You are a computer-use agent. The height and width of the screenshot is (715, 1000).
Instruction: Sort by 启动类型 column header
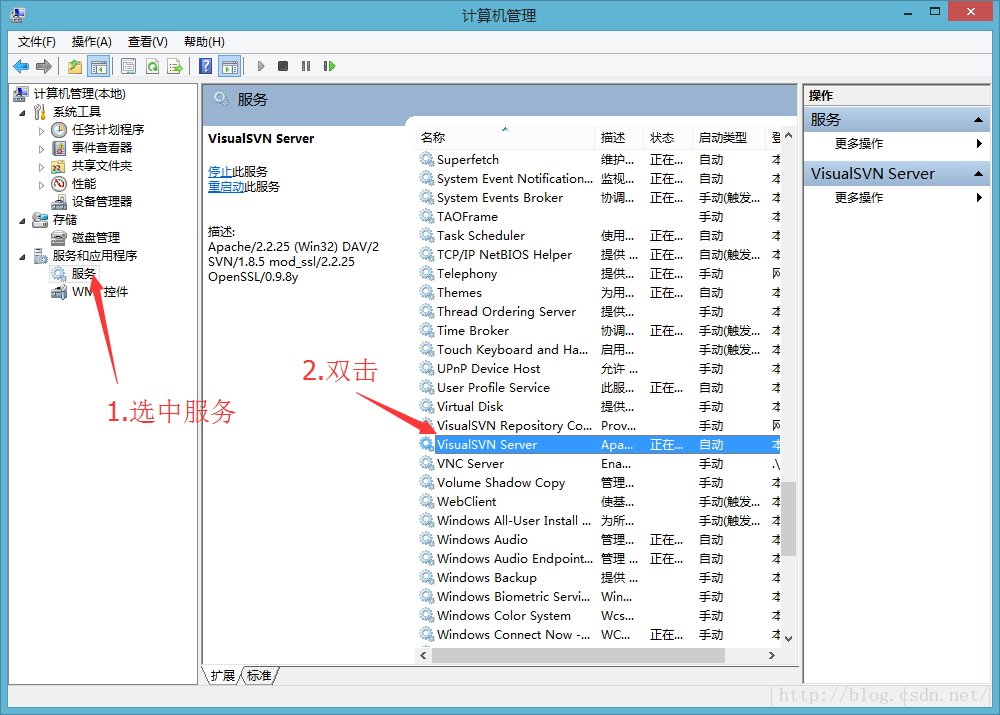(728, 138)
